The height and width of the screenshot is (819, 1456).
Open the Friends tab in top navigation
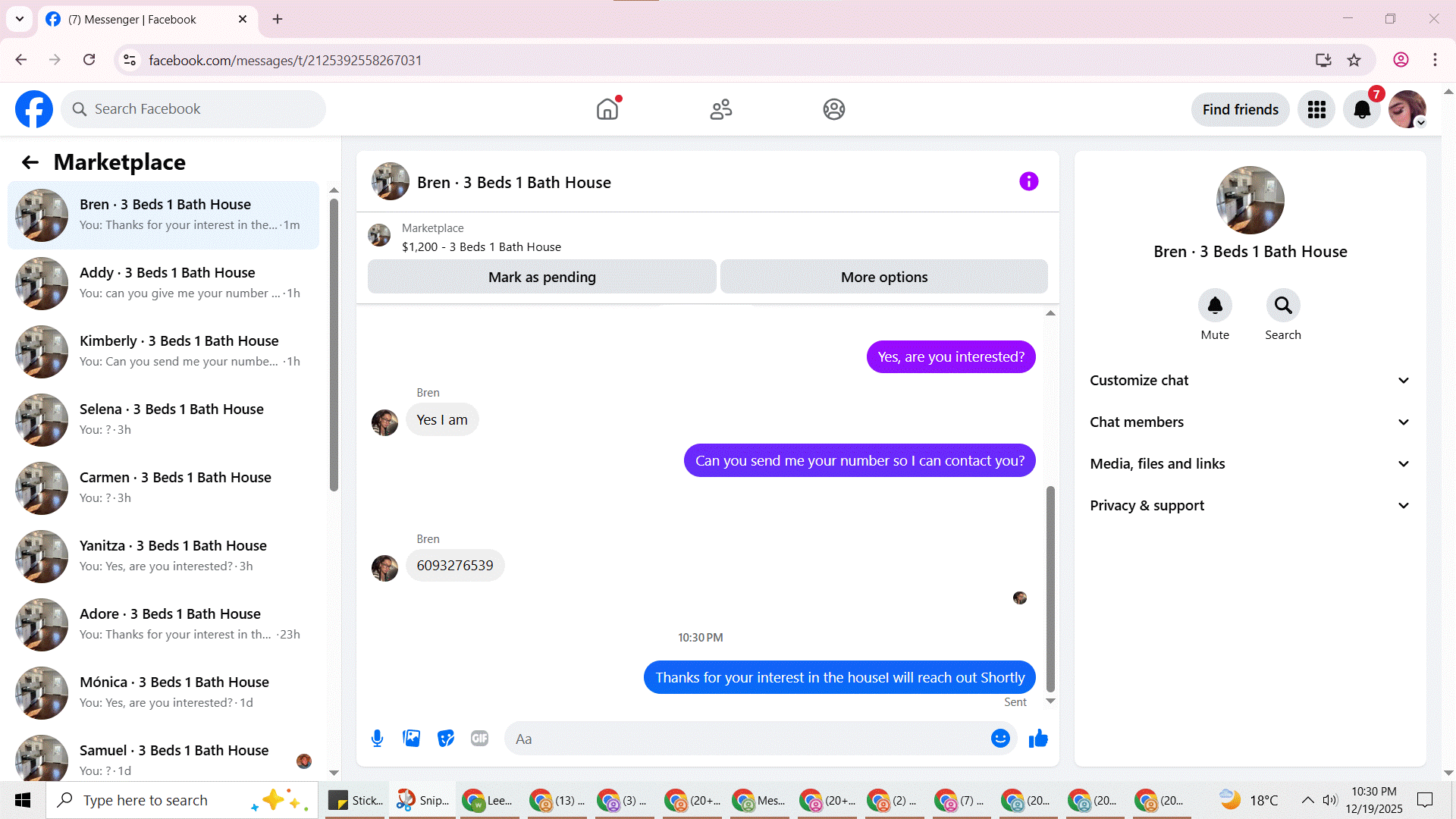click(x=720, y=109)
